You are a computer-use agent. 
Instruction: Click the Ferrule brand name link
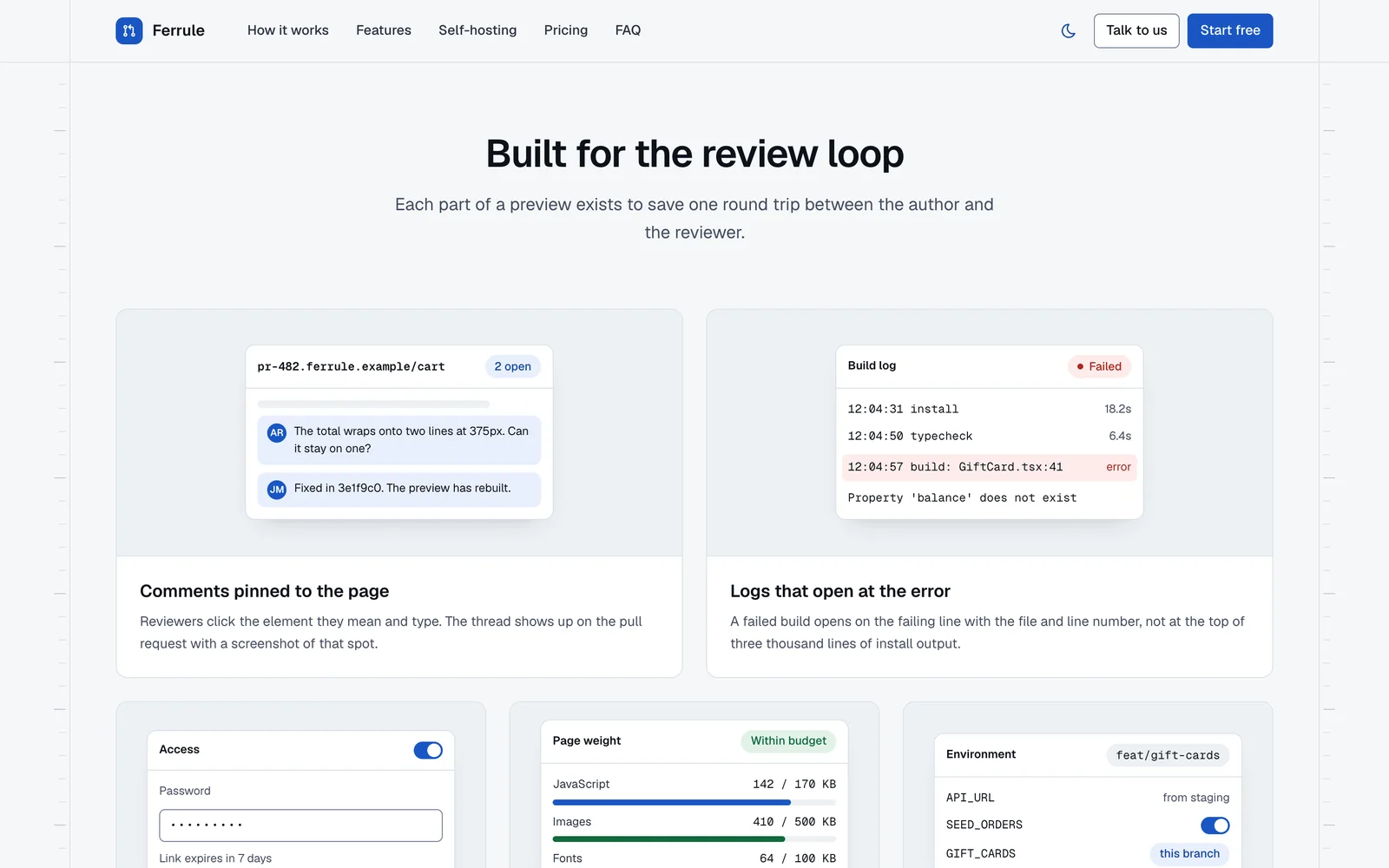click(x=179, y=30)
